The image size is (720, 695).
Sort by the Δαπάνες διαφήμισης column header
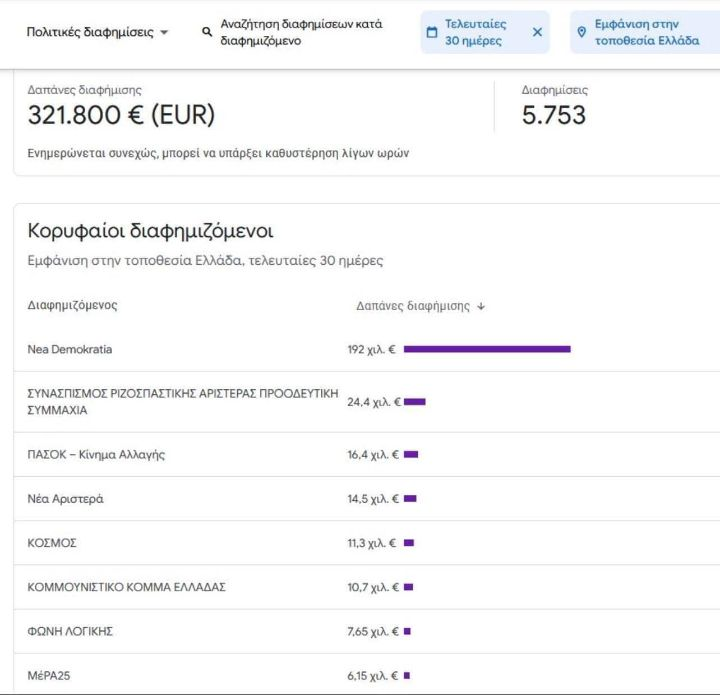pyautogui.click(x=413, y=306)
